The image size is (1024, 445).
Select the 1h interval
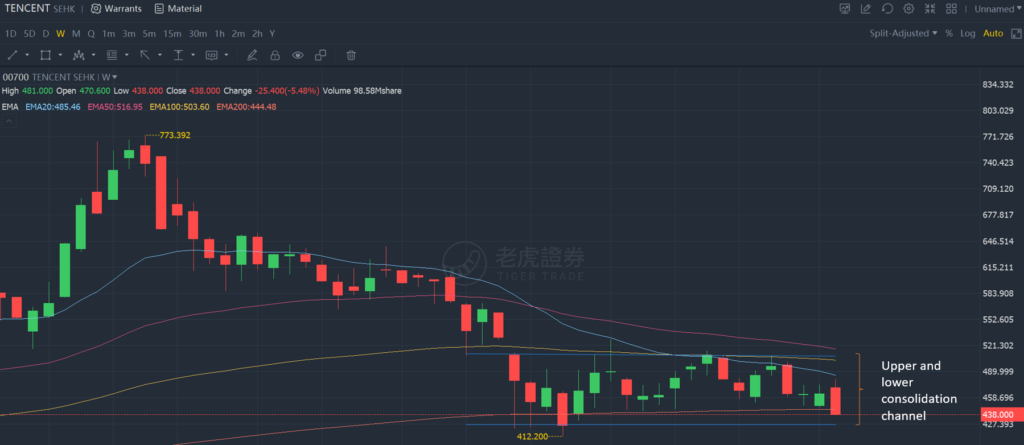pos(219,33)
